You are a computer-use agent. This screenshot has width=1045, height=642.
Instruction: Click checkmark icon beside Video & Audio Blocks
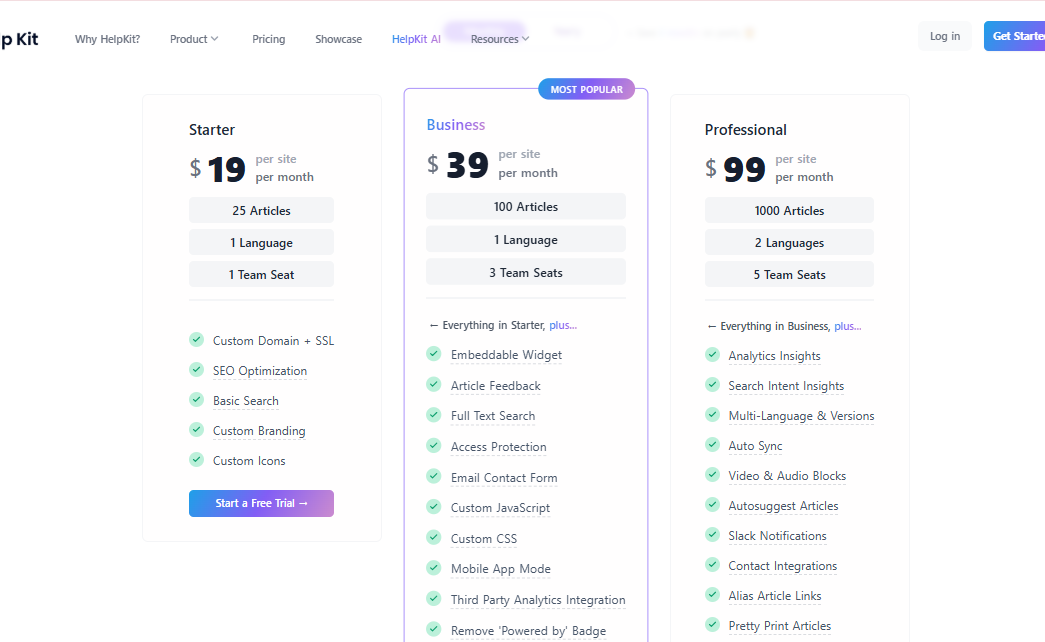click(x=712, y=475)
